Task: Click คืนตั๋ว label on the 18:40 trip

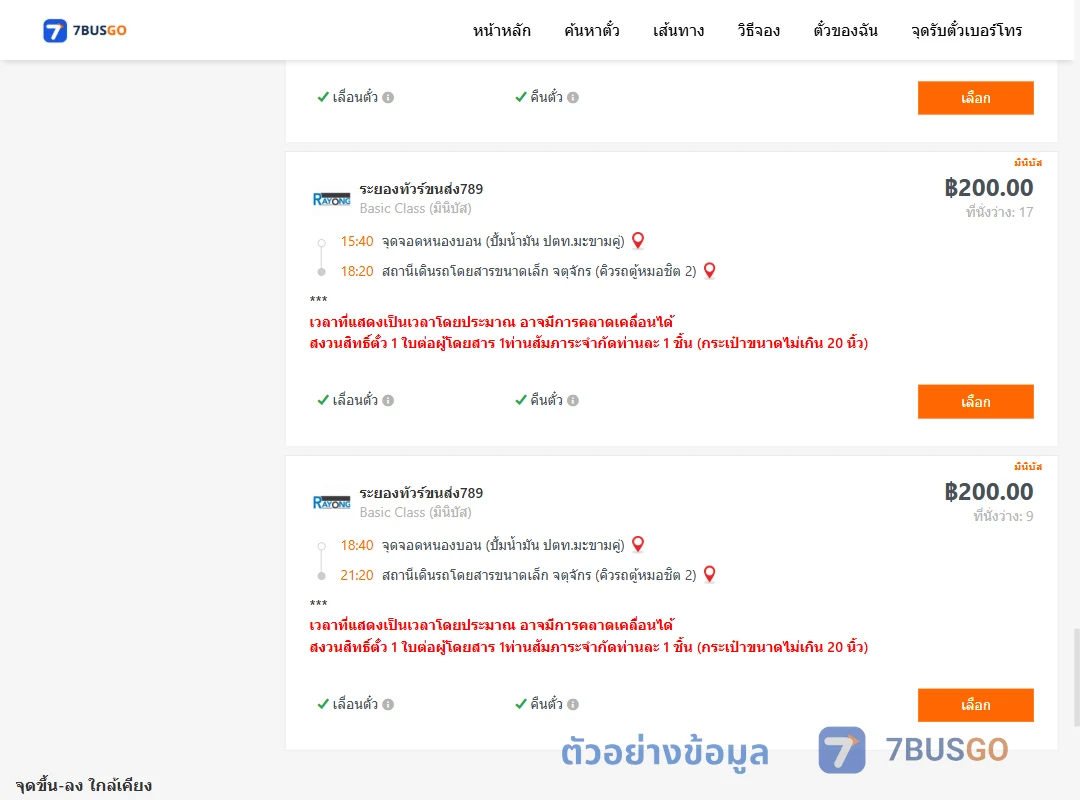Action: click(546, 704)
